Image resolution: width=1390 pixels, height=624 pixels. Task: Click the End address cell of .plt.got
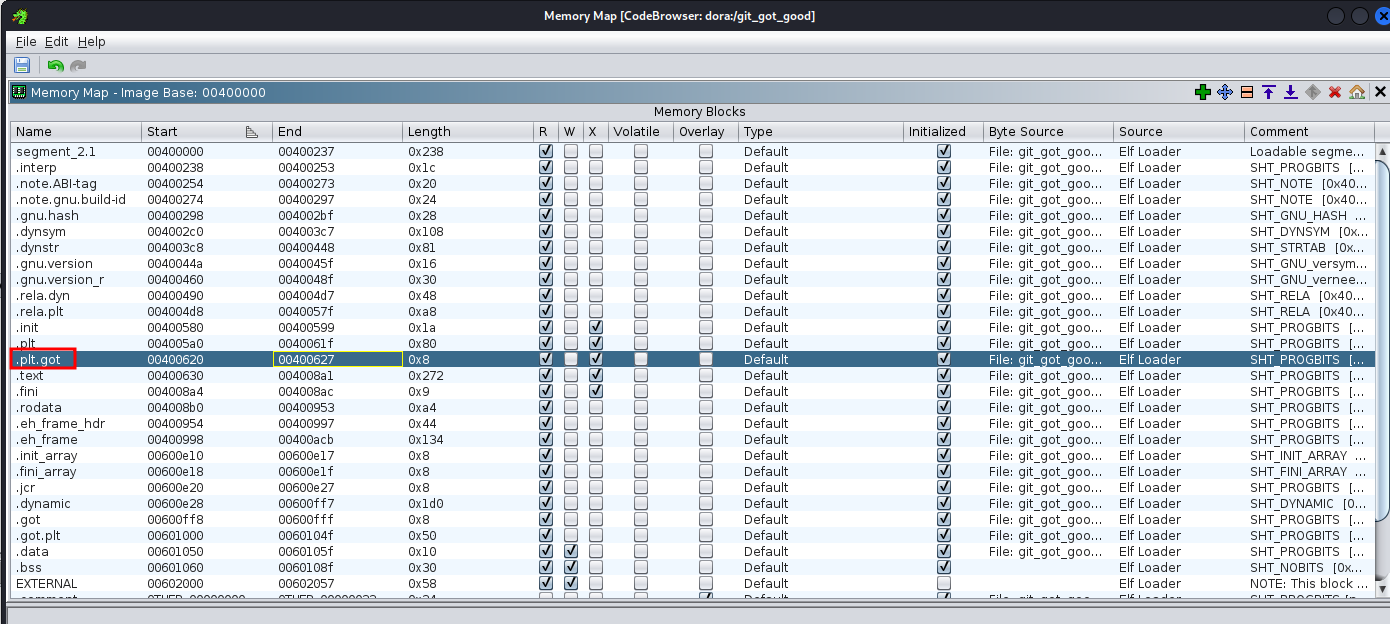coord(337,359)
